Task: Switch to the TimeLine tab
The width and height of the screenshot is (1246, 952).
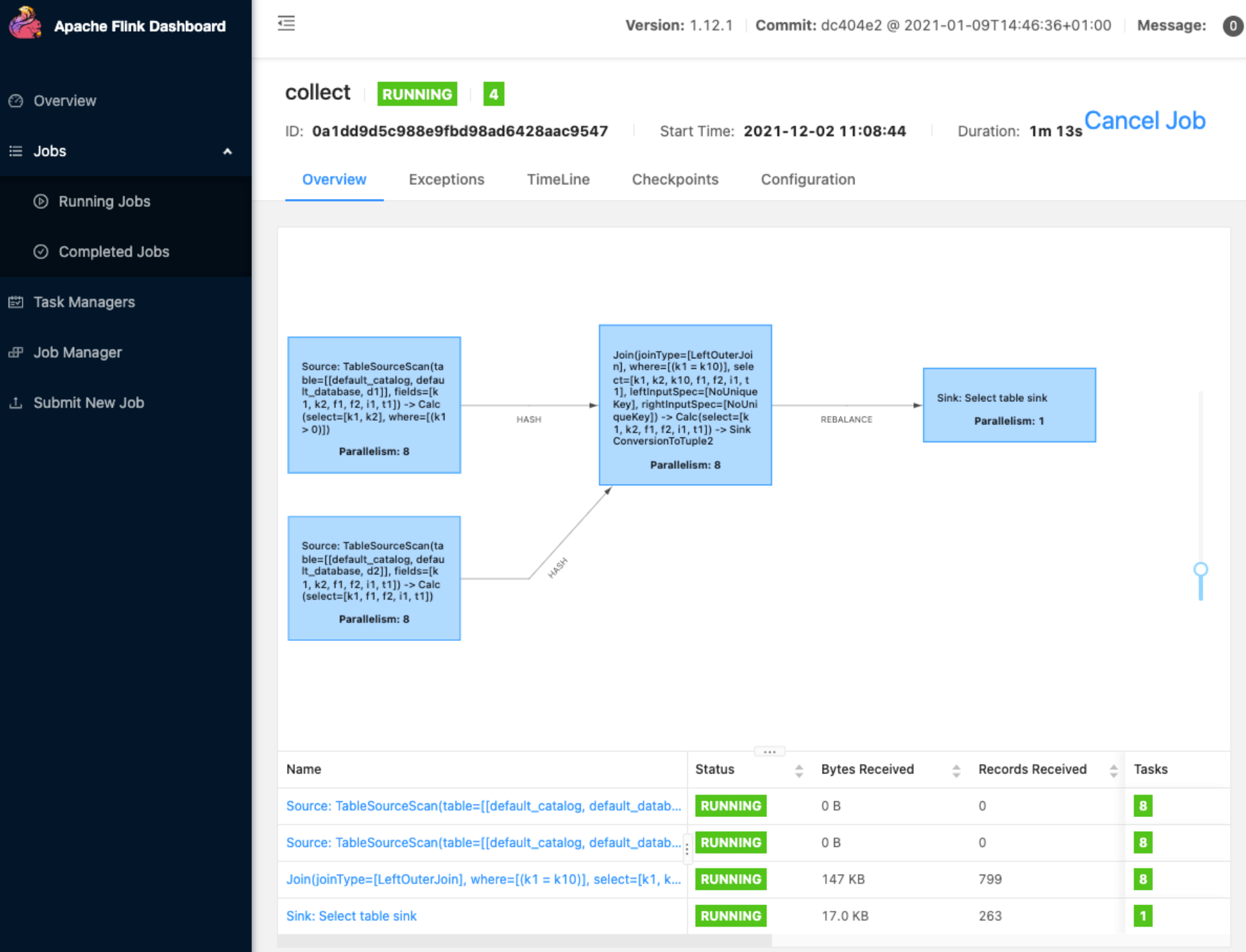Action: pyautogui.click(x=558, y=180)
